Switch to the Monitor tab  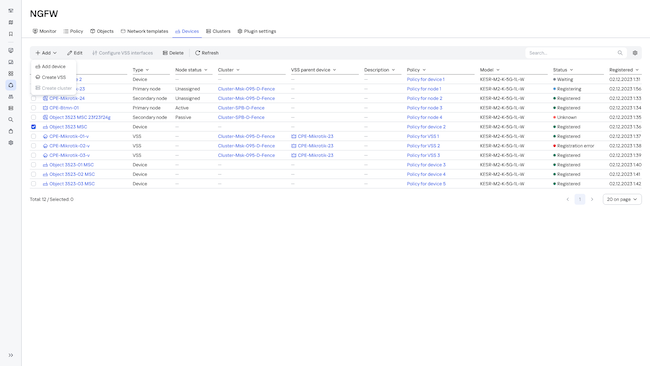point(44,32)
